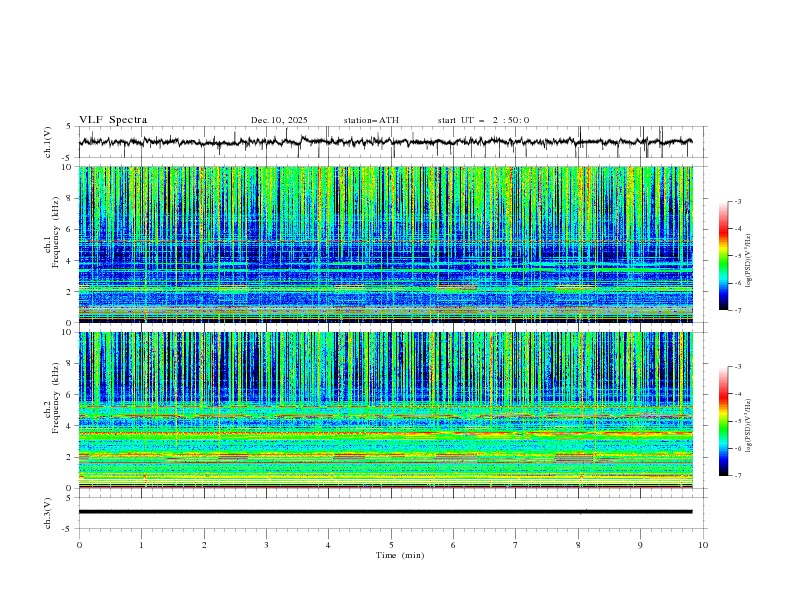Viewport: 792px width, 612px height.
Task: Select the Dec.10, 2025 date label
Action: tap(279, 120)
